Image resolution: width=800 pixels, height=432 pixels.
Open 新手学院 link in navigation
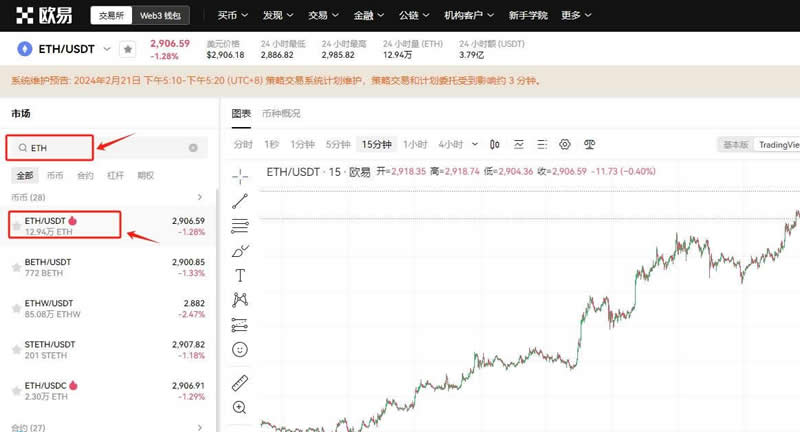click(x=529, y=16)
